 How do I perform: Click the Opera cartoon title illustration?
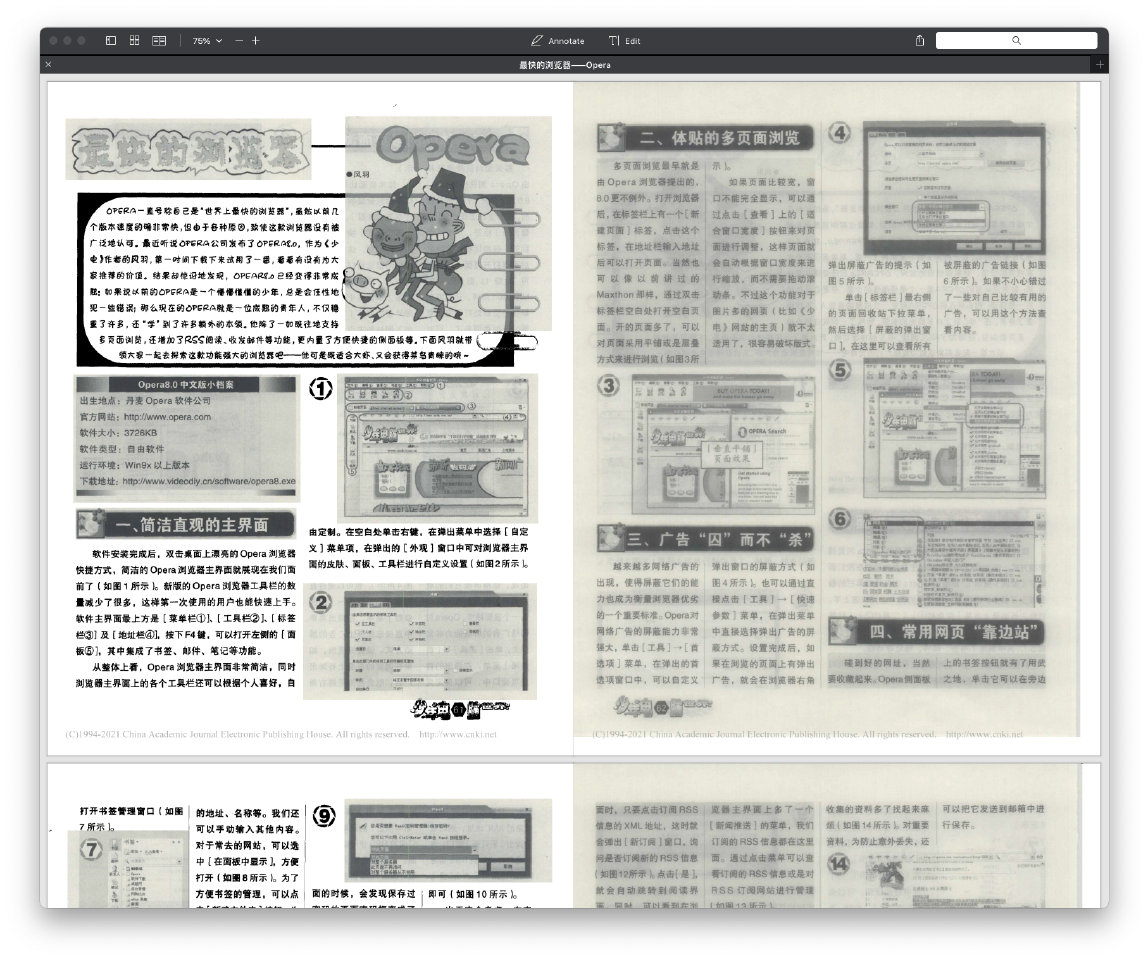[447, 225]
